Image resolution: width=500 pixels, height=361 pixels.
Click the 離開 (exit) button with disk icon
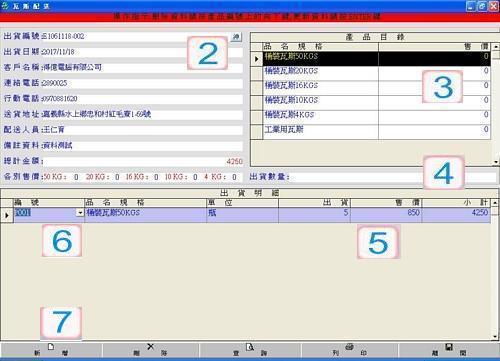pyautogui.click(x=449, y=350)
